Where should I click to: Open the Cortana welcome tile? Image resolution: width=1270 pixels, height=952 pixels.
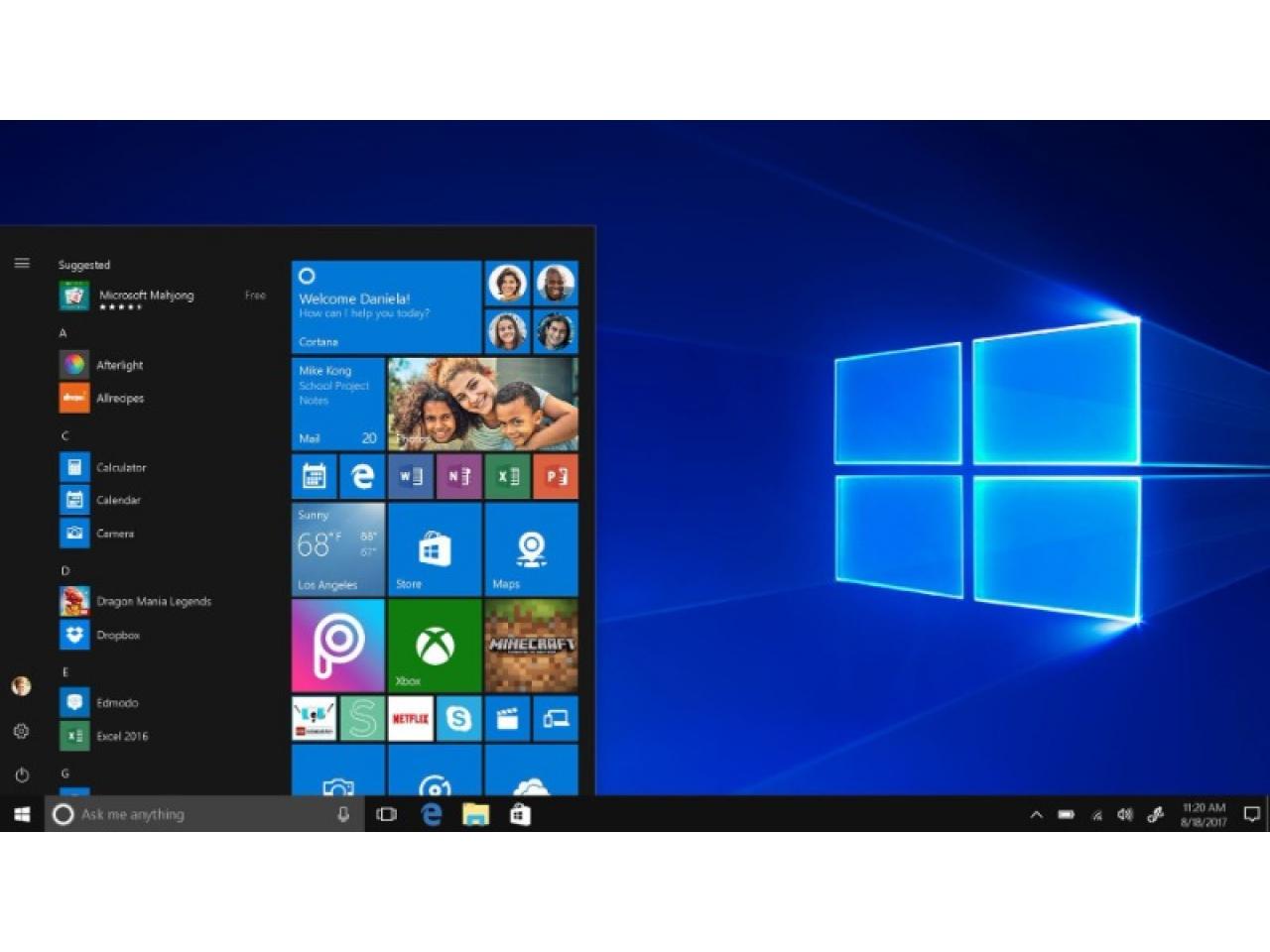[x=386, y=306]
